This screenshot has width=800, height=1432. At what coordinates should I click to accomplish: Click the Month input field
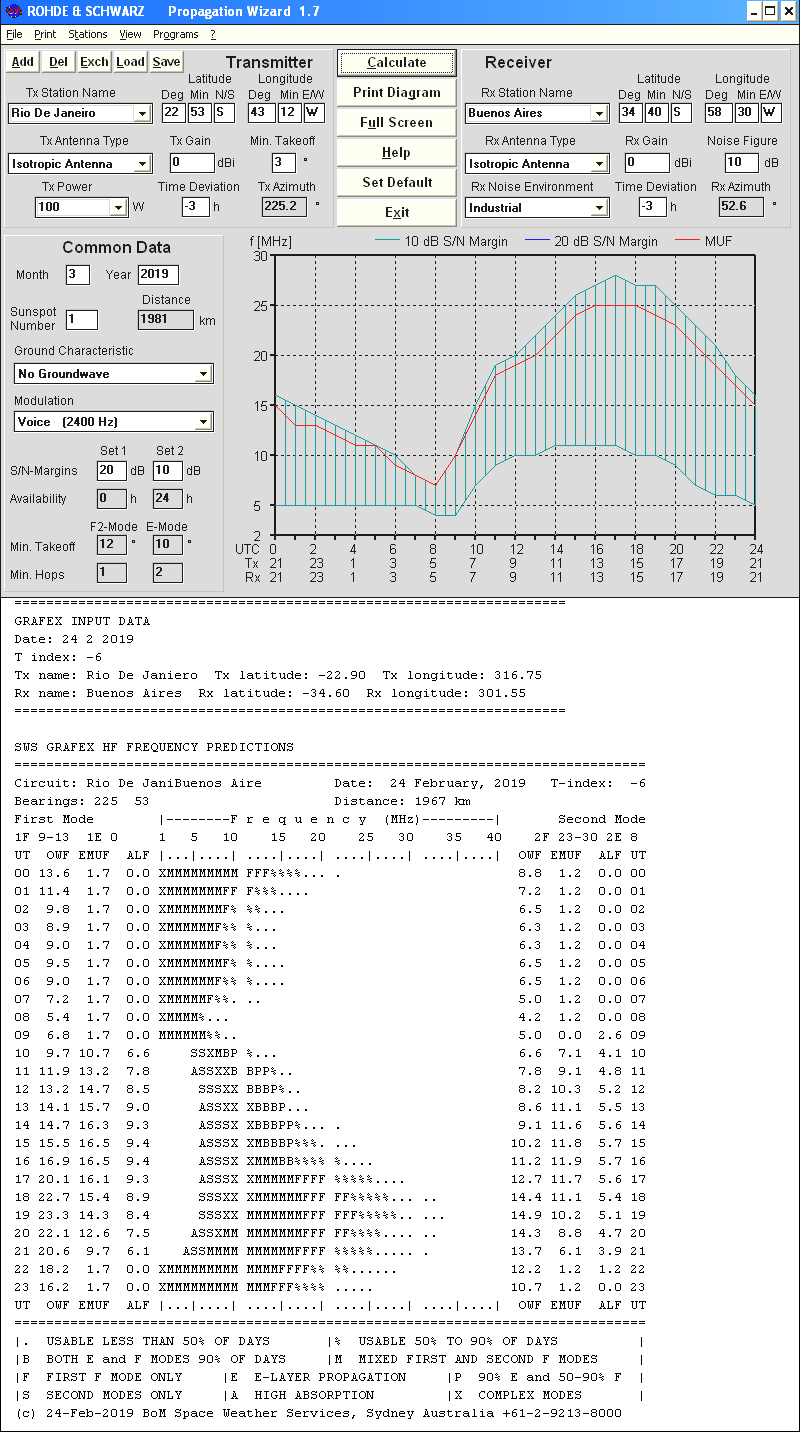pyautogui.click(x=78, y=274)
